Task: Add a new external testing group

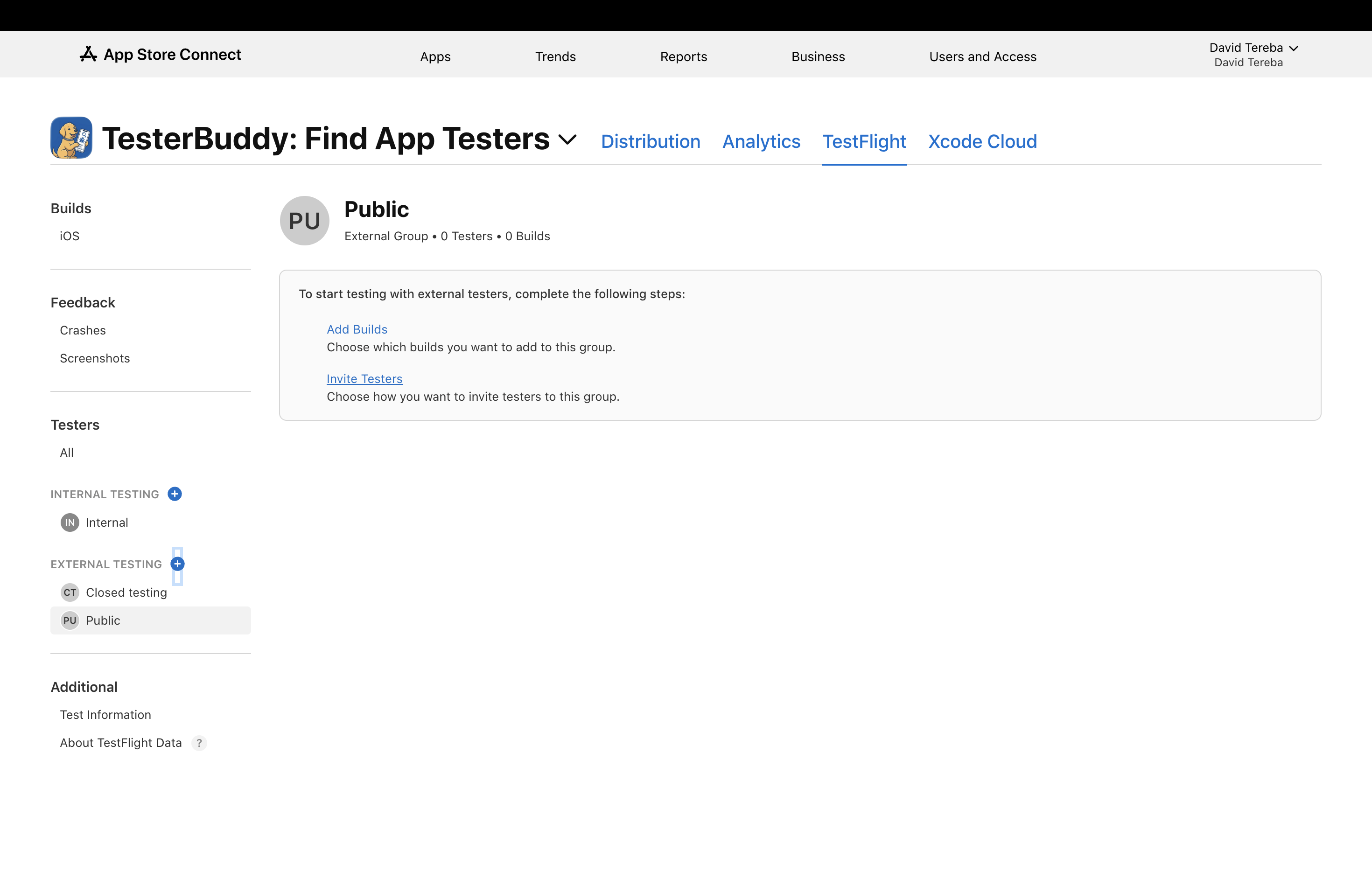Action: pos(177,564)
